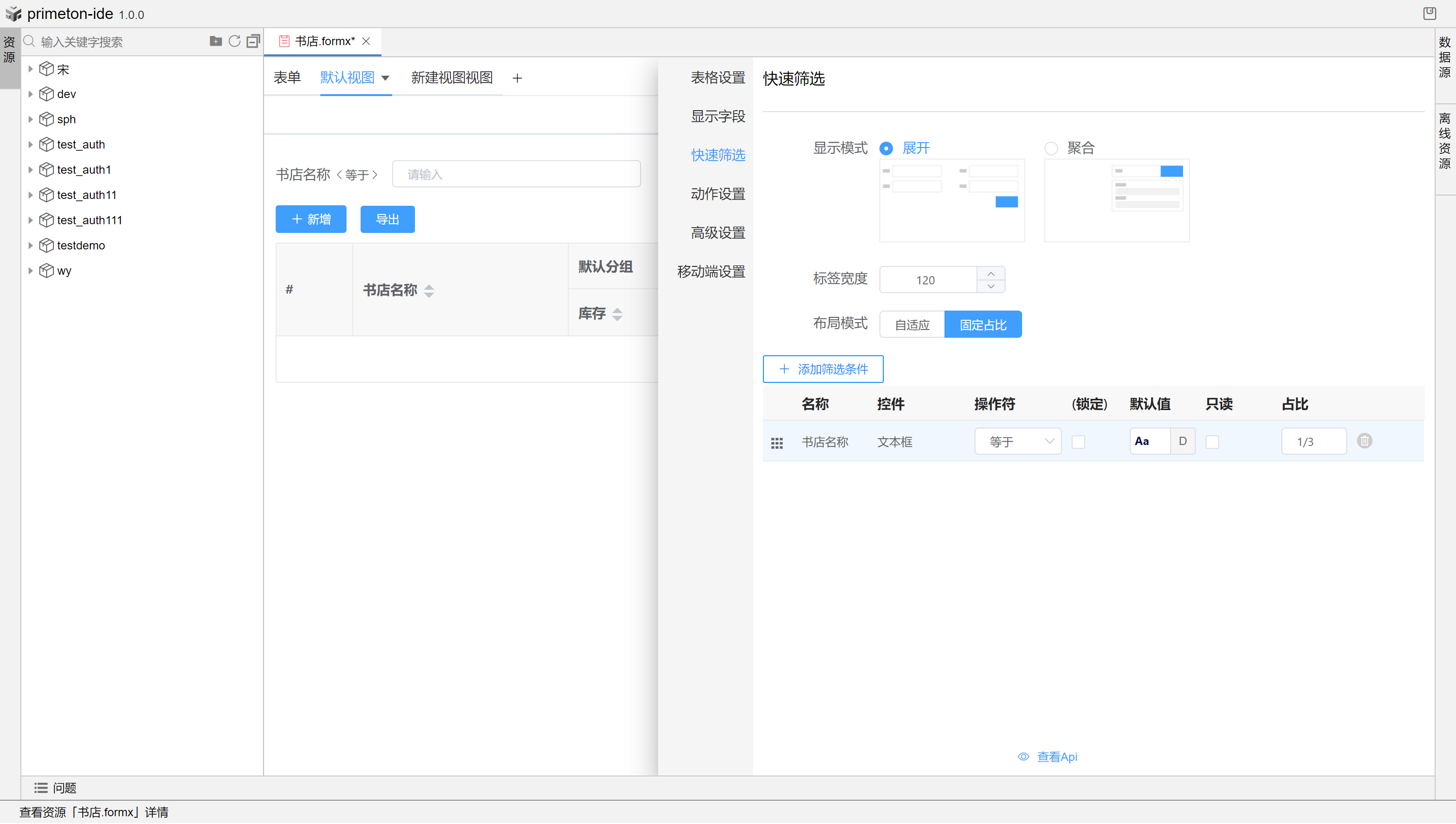Open 动作设置 settings section
Viewport: 1456px width, 824px height.
717,194
